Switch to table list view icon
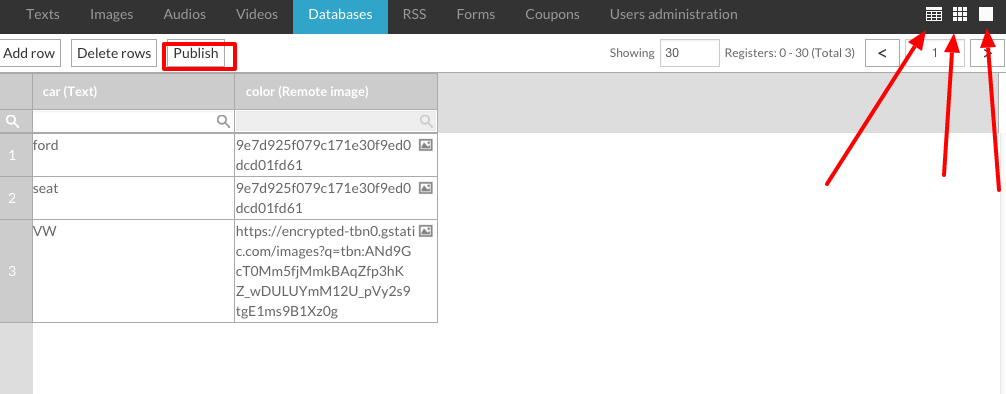 934,14
